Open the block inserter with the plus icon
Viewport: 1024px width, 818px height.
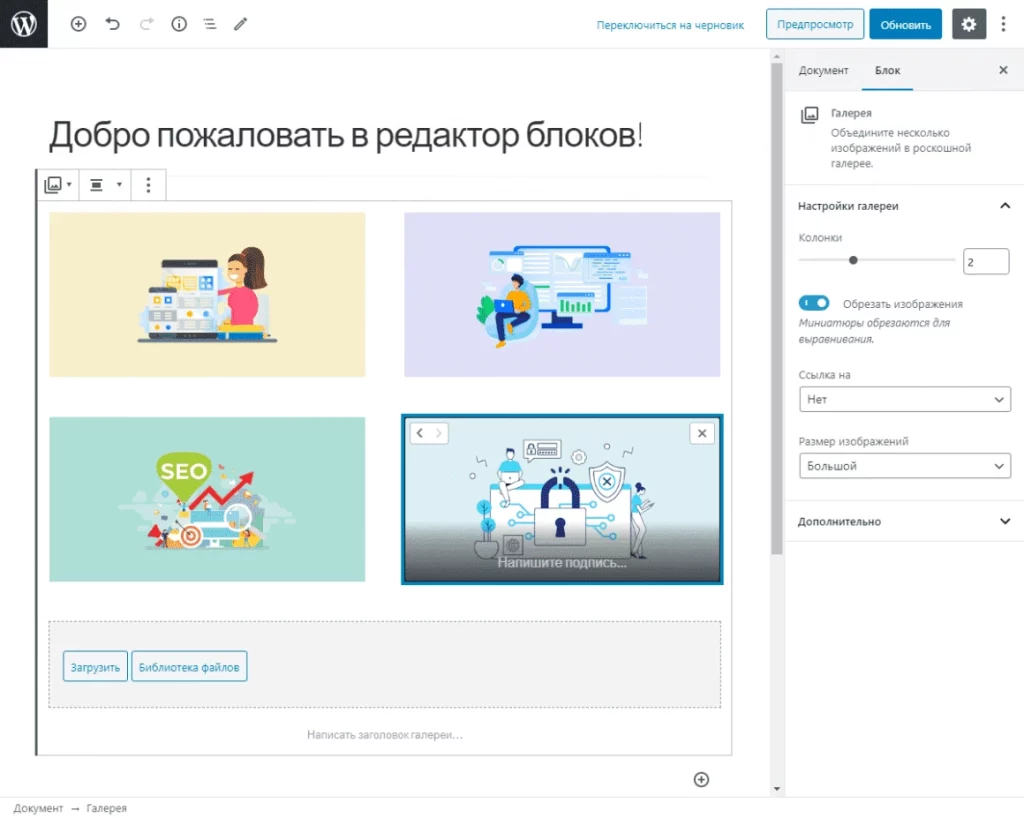click(x=78, y=24)
